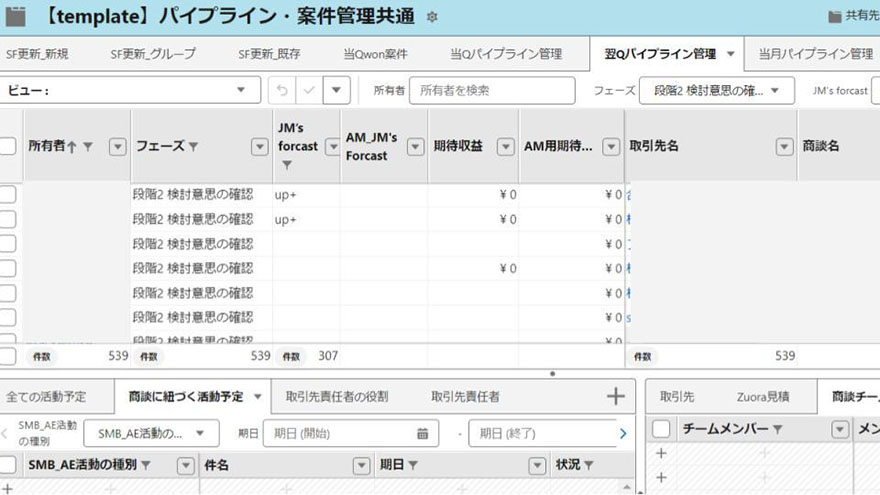Click the filter funnel on the 状況 column
The width and height of the screenshot is (880, 495).
coord(589,465)
